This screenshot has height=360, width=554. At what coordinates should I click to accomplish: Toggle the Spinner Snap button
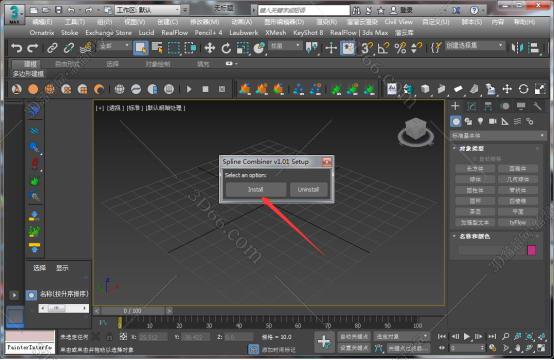point(417,48)
